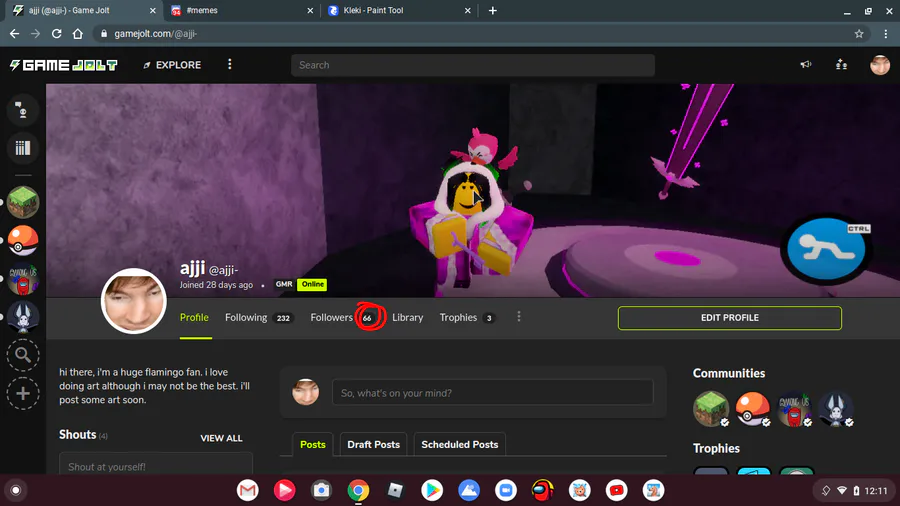
Task: Open a new browser tab
Action: 492,10
